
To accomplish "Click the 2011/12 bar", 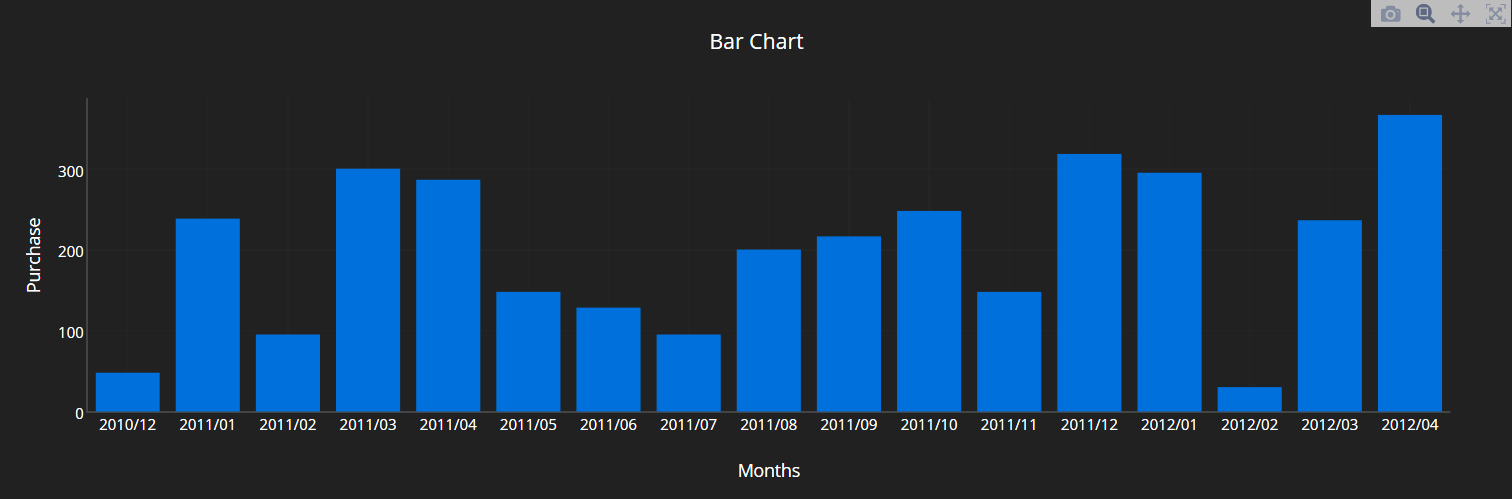I will coord(1089,282).
